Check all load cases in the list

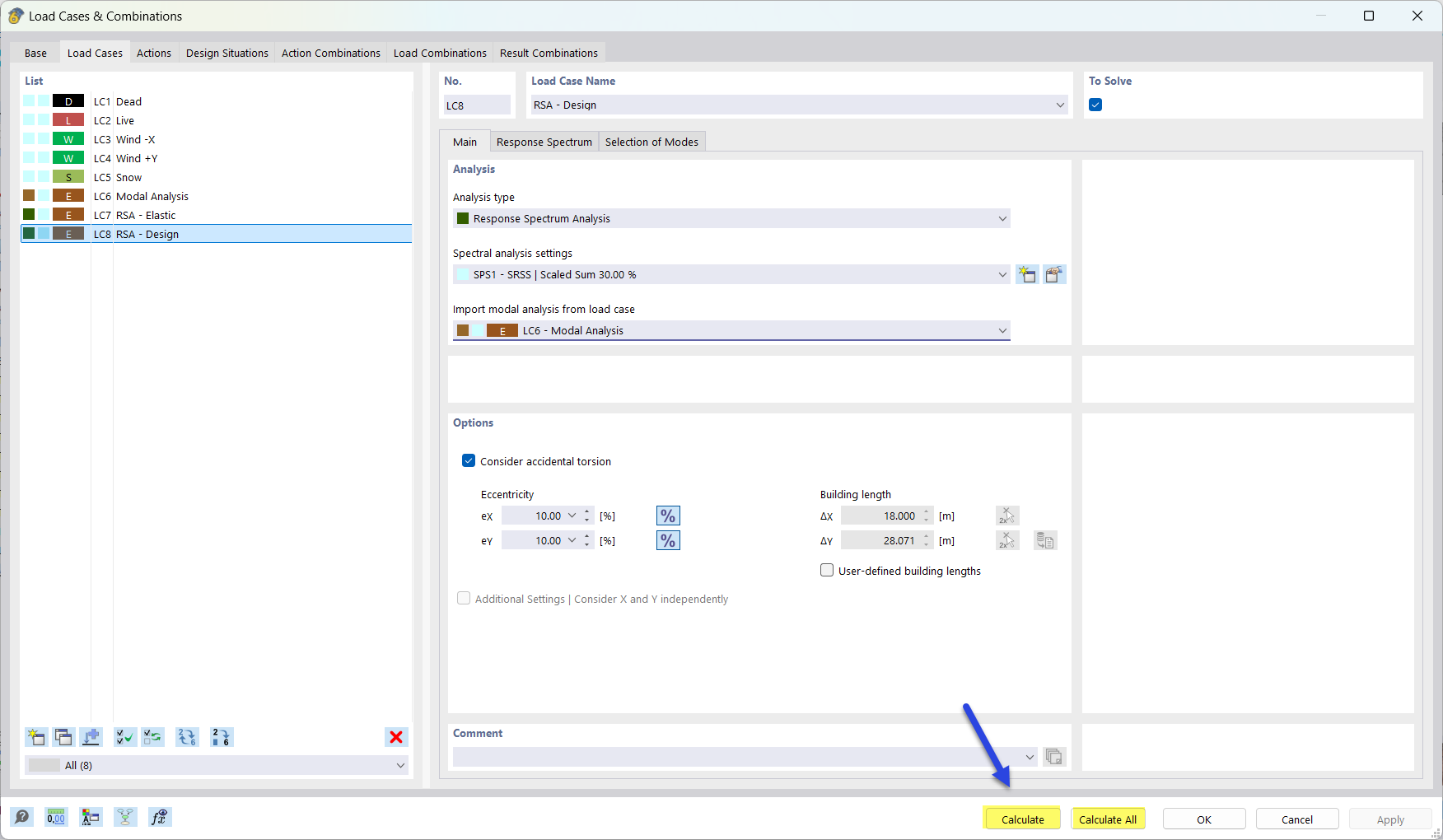[124, 737]
